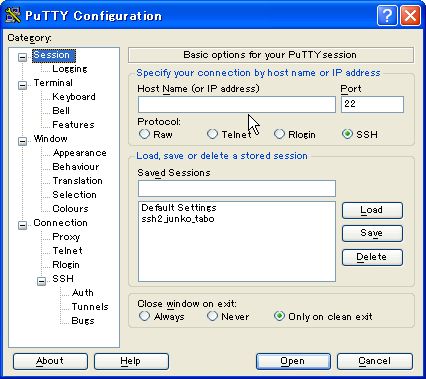This screenshot has width=426, height=379.
Task: Open the Features category
Action: 73,125
